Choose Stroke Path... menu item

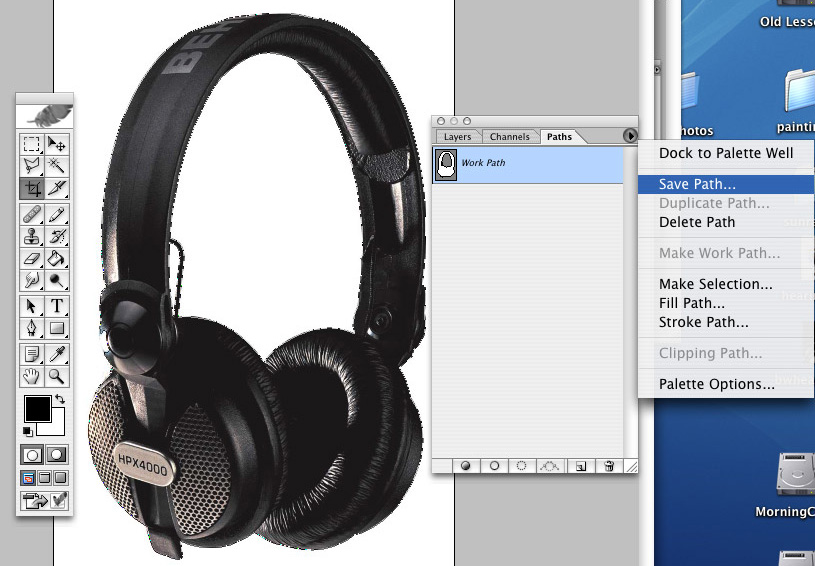coord(726,322)
